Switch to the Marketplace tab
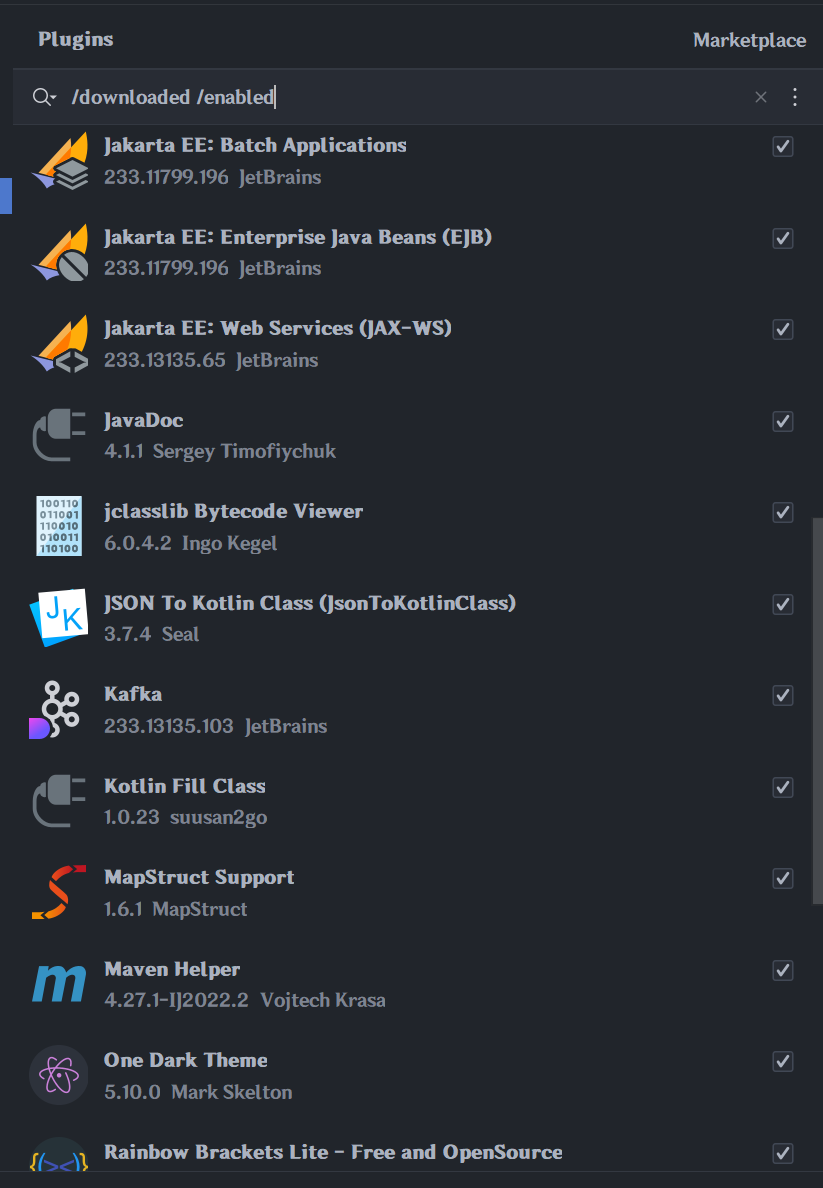823x1188 pixels. (x=749, y=40)
